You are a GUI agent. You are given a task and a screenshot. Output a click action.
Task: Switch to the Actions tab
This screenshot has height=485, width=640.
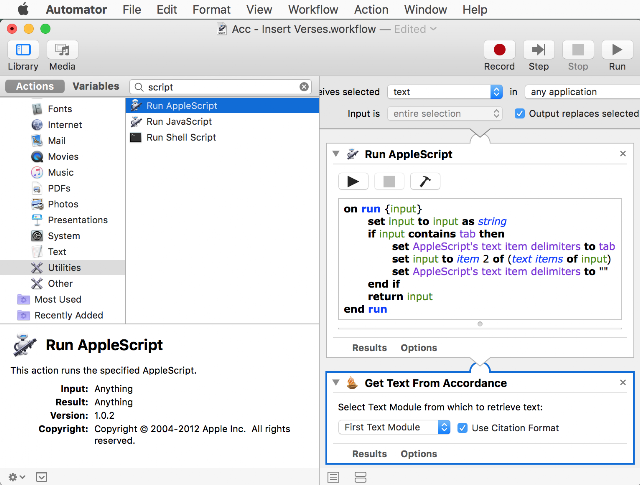coord(35,87)
